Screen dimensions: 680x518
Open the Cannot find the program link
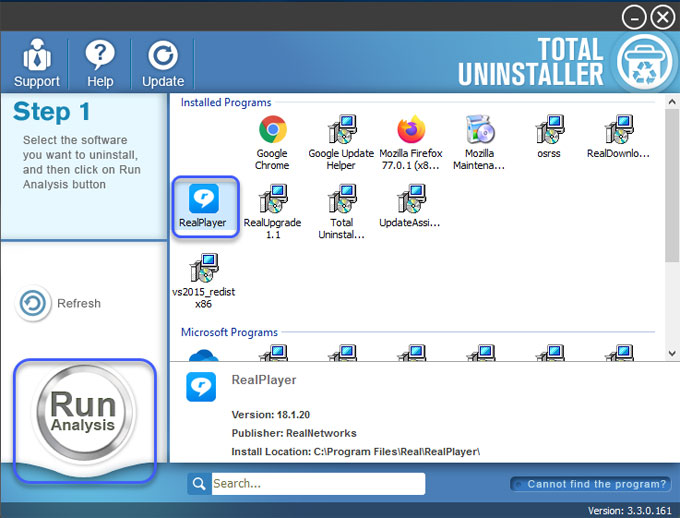591,484
